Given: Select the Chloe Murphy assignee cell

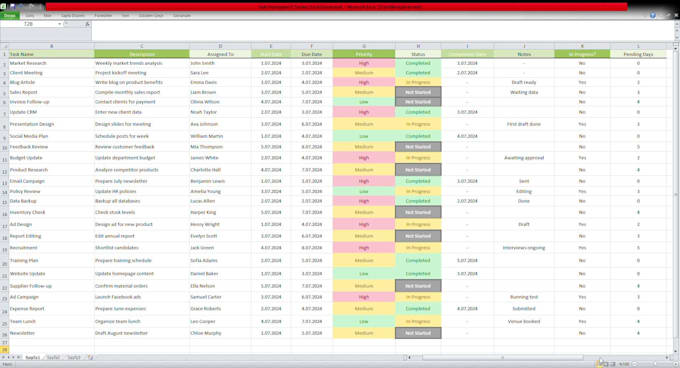Looking at the screenshot, I should (220, 333).
